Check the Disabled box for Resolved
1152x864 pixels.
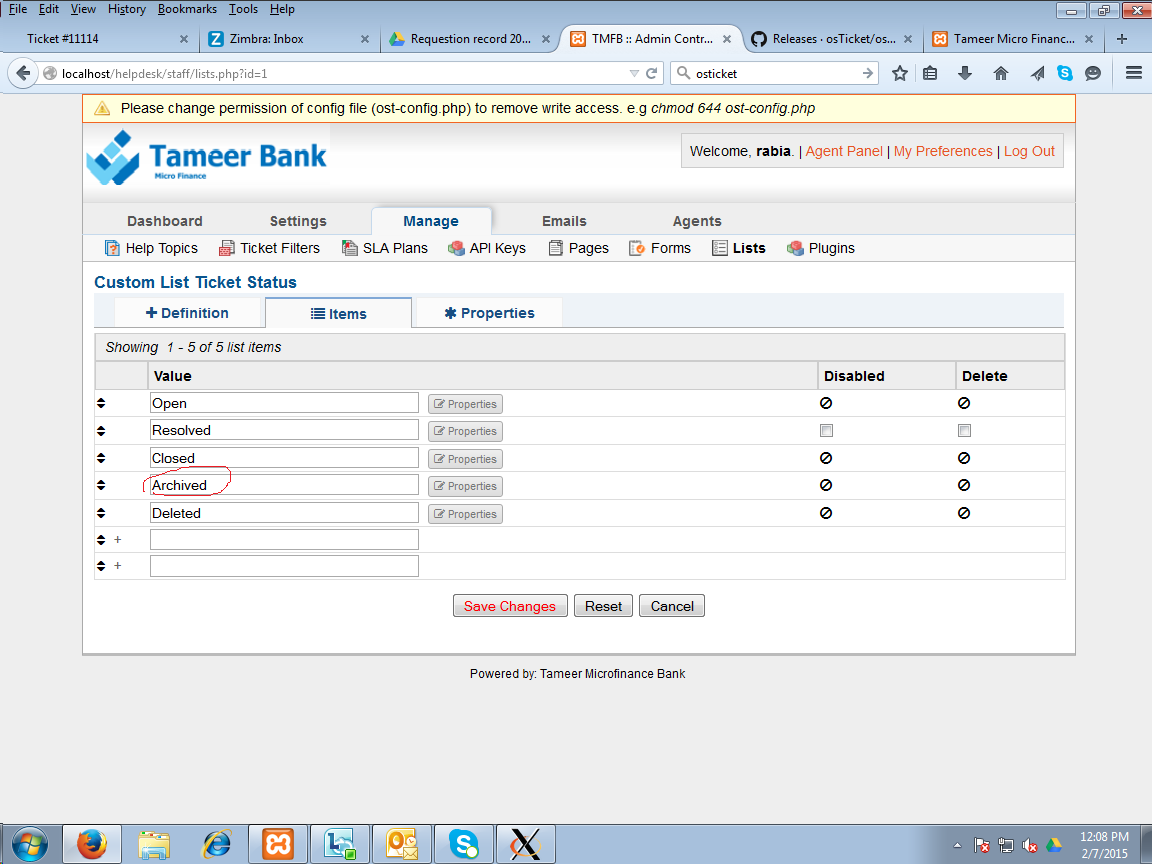coord(826,431)
